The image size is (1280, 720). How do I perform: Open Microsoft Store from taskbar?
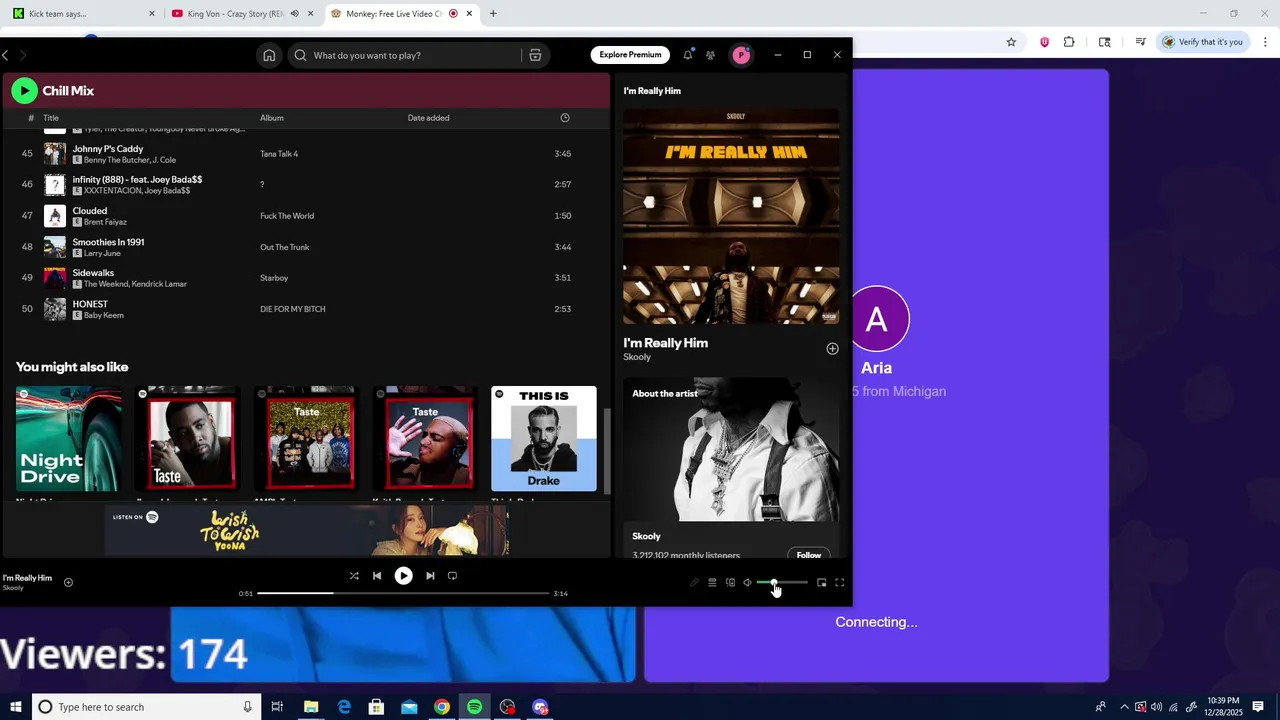coord(376,707)
